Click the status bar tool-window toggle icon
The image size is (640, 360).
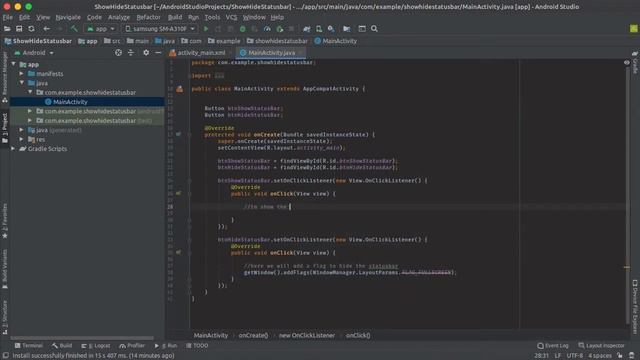tap(5, 356)
